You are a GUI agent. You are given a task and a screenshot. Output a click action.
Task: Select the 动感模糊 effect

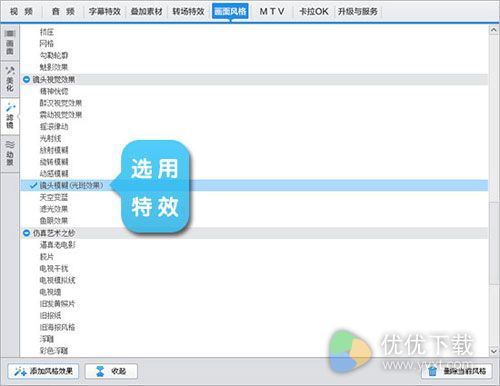coord(54,174)
